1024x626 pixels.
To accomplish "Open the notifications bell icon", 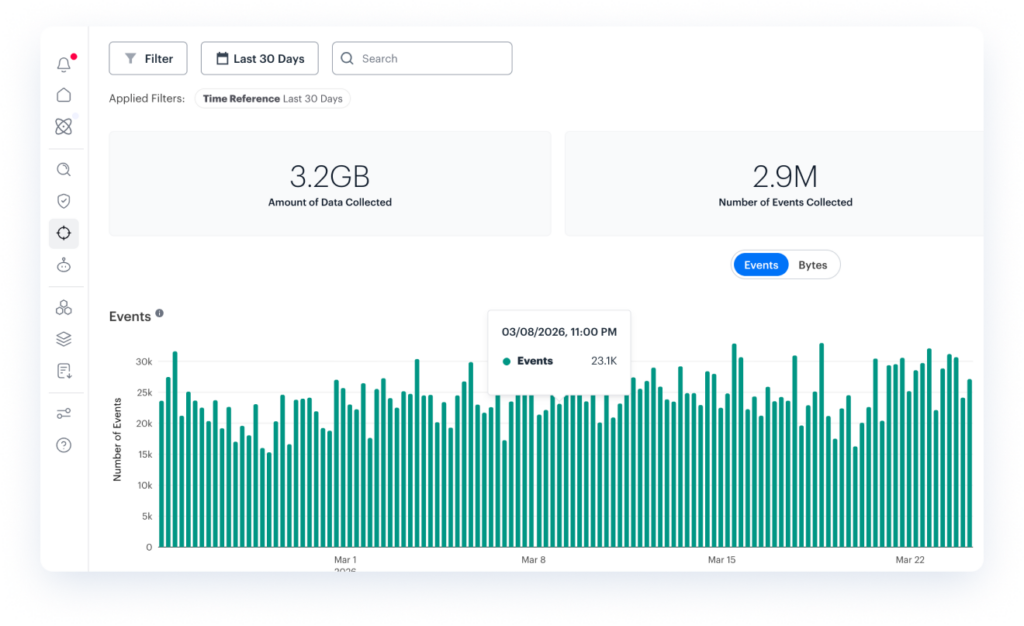I will pos(64,65).
